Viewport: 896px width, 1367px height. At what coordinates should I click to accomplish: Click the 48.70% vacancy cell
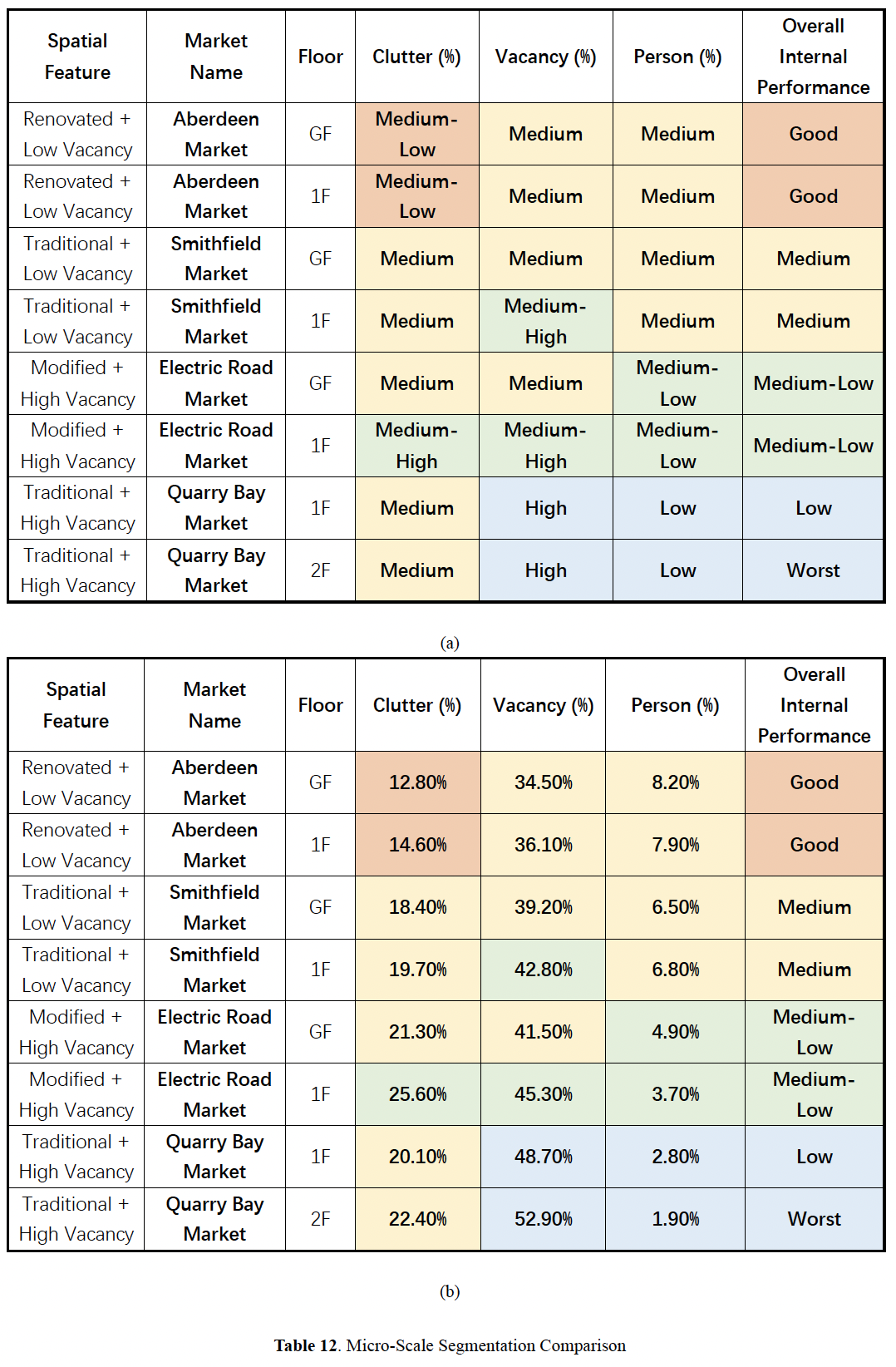544,1157
